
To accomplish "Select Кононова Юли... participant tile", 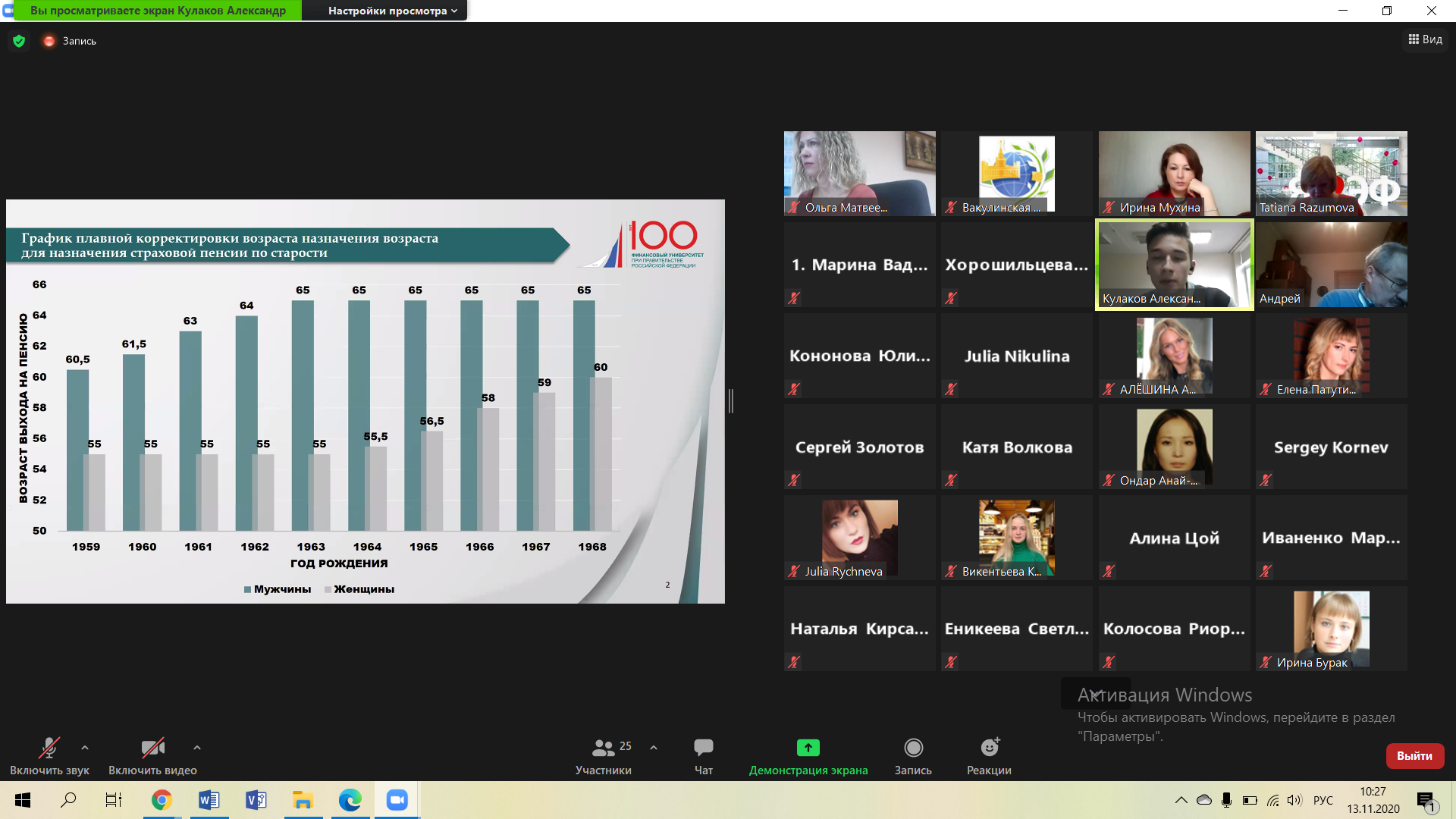I will tap(860, 356).
